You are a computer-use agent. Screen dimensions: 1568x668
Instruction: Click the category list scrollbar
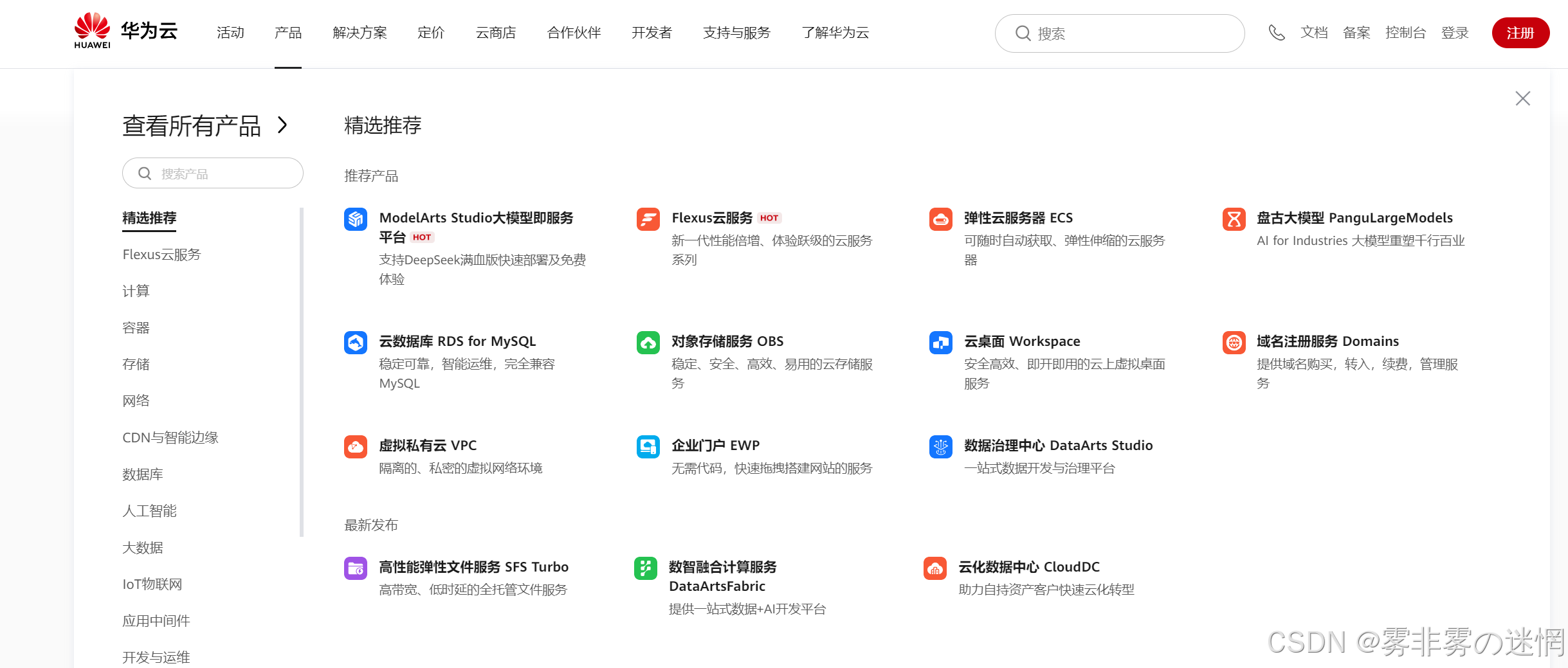[x=301, y=372]
